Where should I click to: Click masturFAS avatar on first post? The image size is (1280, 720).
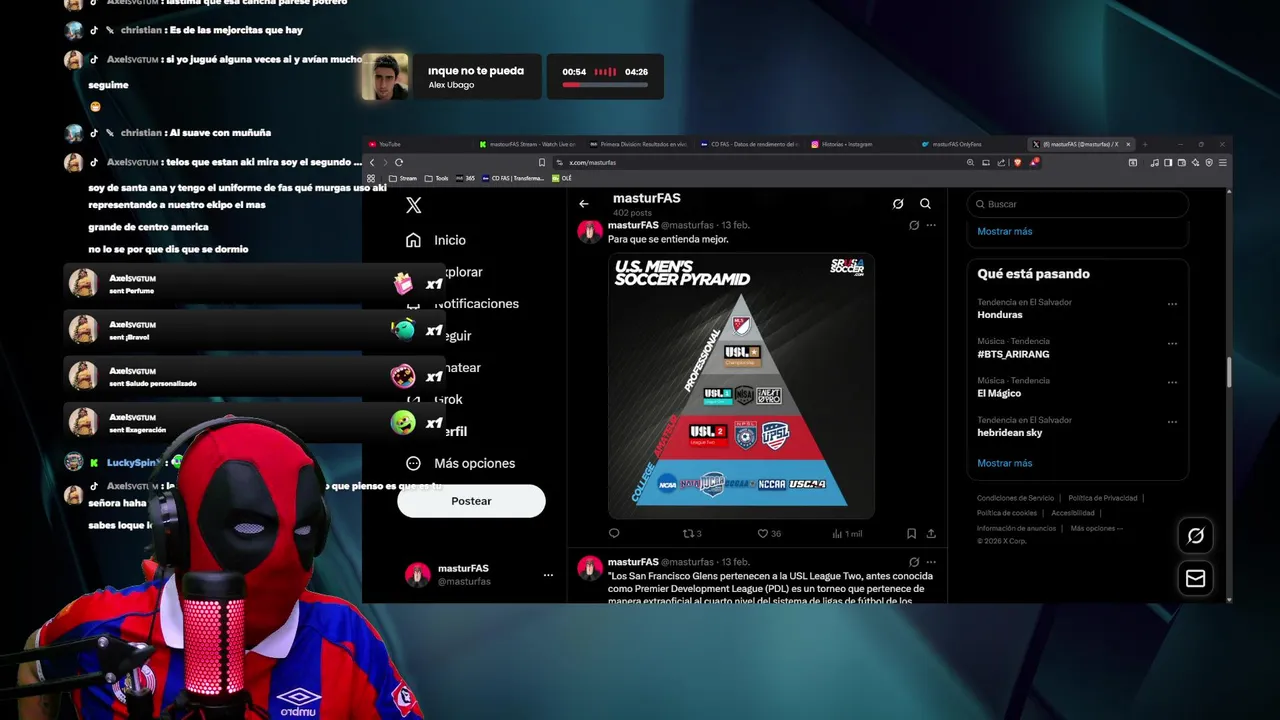coord(590,232)
